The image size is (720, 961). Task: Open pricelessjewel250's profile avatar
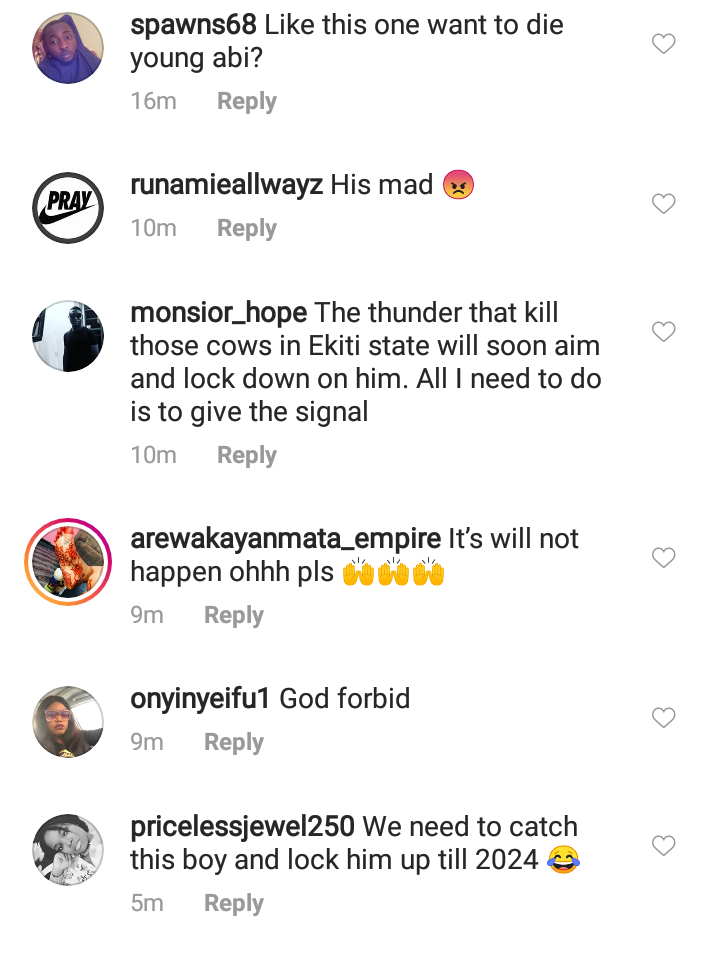(x=68, y=850)
